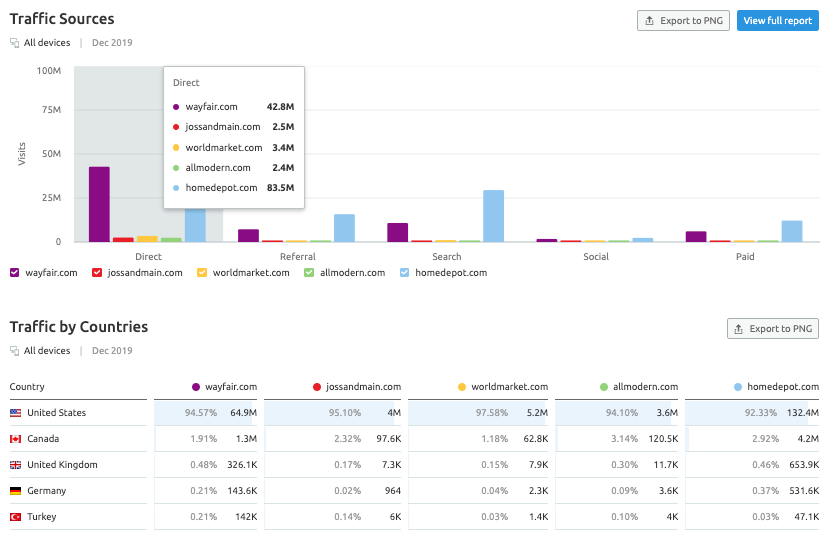Click wayfair.com purple bar in Referral group

248,235
